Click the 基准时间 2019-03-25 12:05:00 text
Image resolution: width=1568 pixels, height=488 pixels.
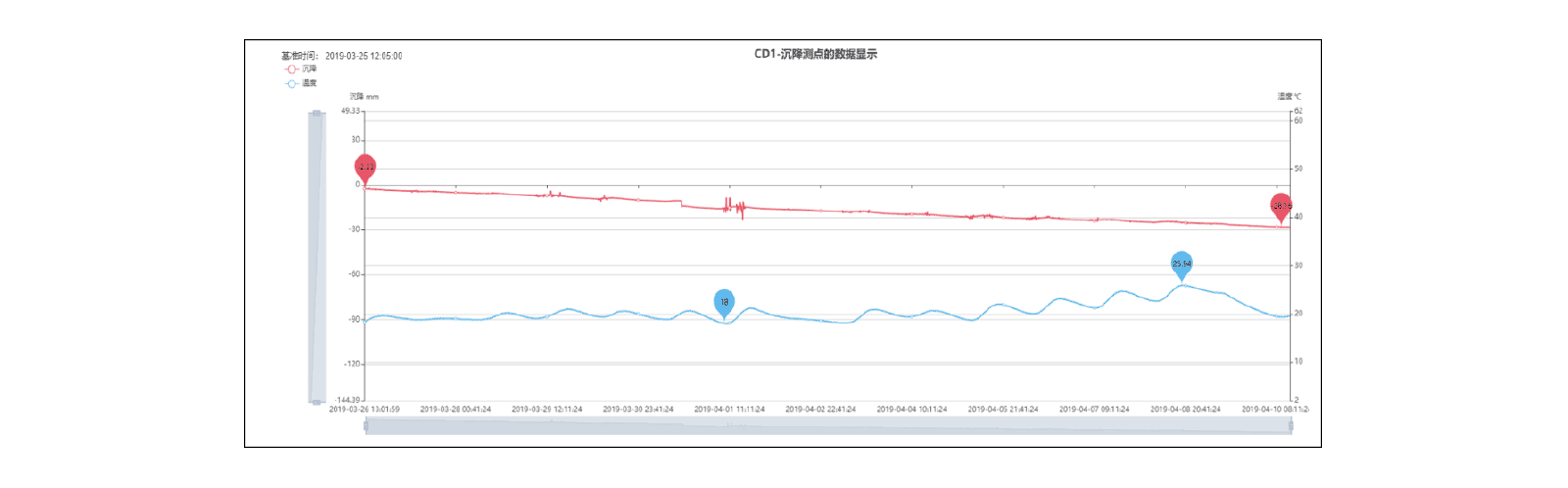[x=341, y=56]
